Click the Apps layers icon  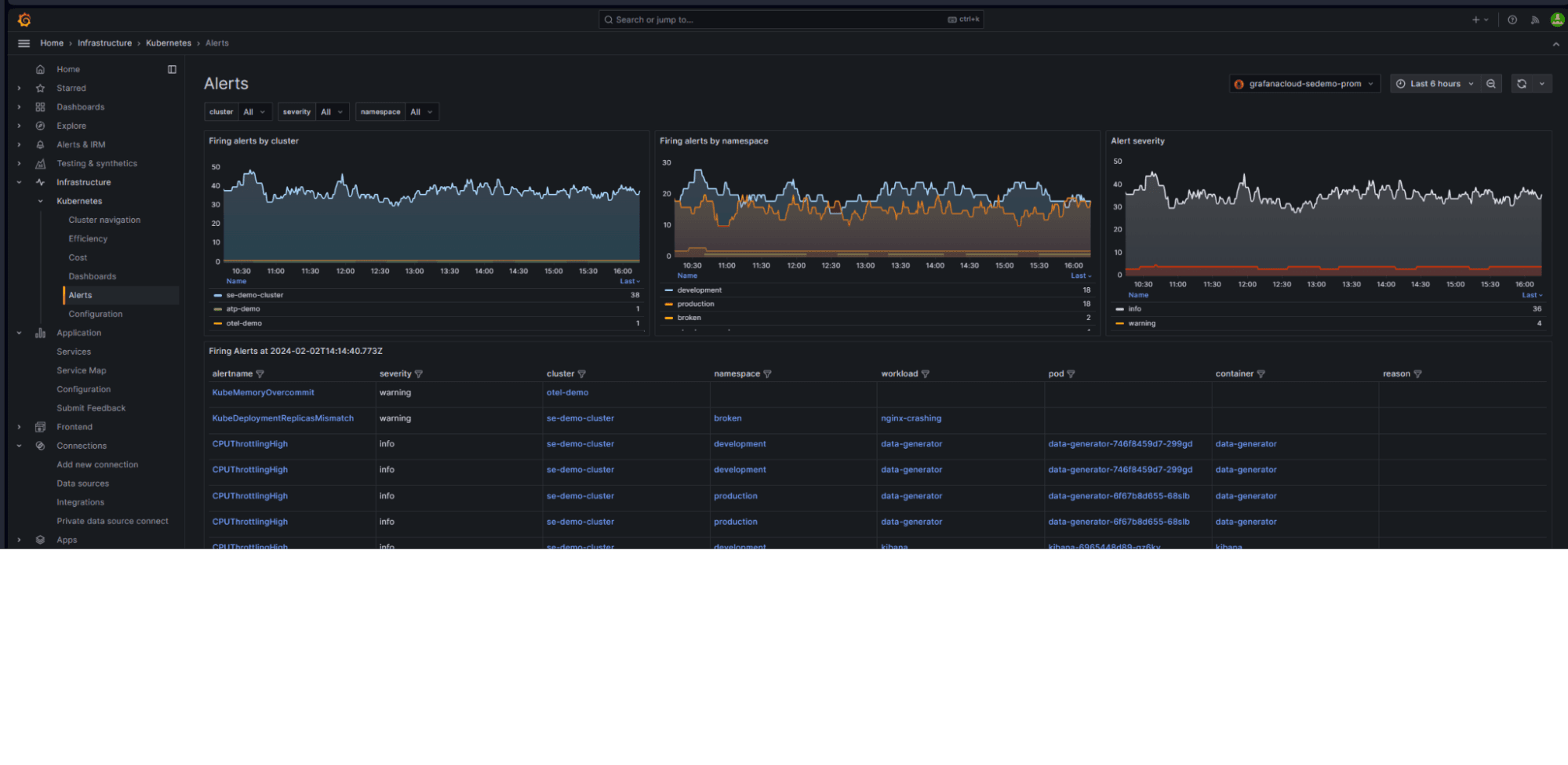(40, 540)
